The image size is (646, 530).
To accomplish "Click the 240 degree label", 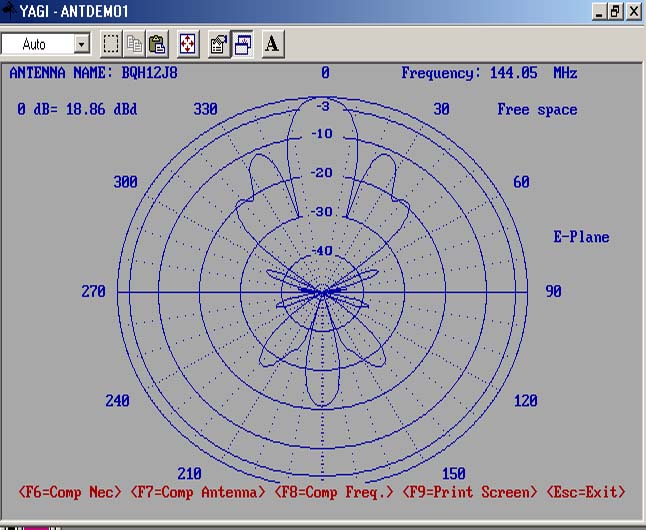I will (117, 401).
